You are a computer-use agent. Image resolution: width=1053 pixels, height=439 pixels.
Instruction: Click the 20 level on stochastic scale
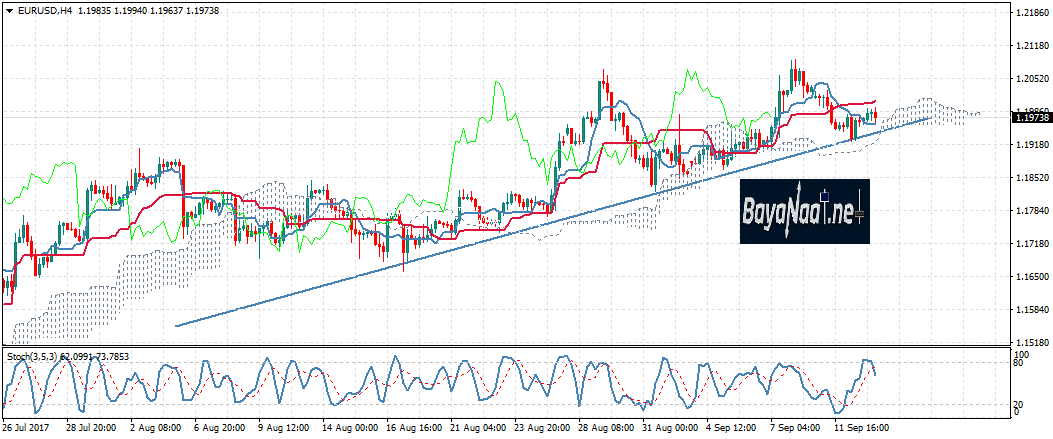click(x=1018, y=402)
